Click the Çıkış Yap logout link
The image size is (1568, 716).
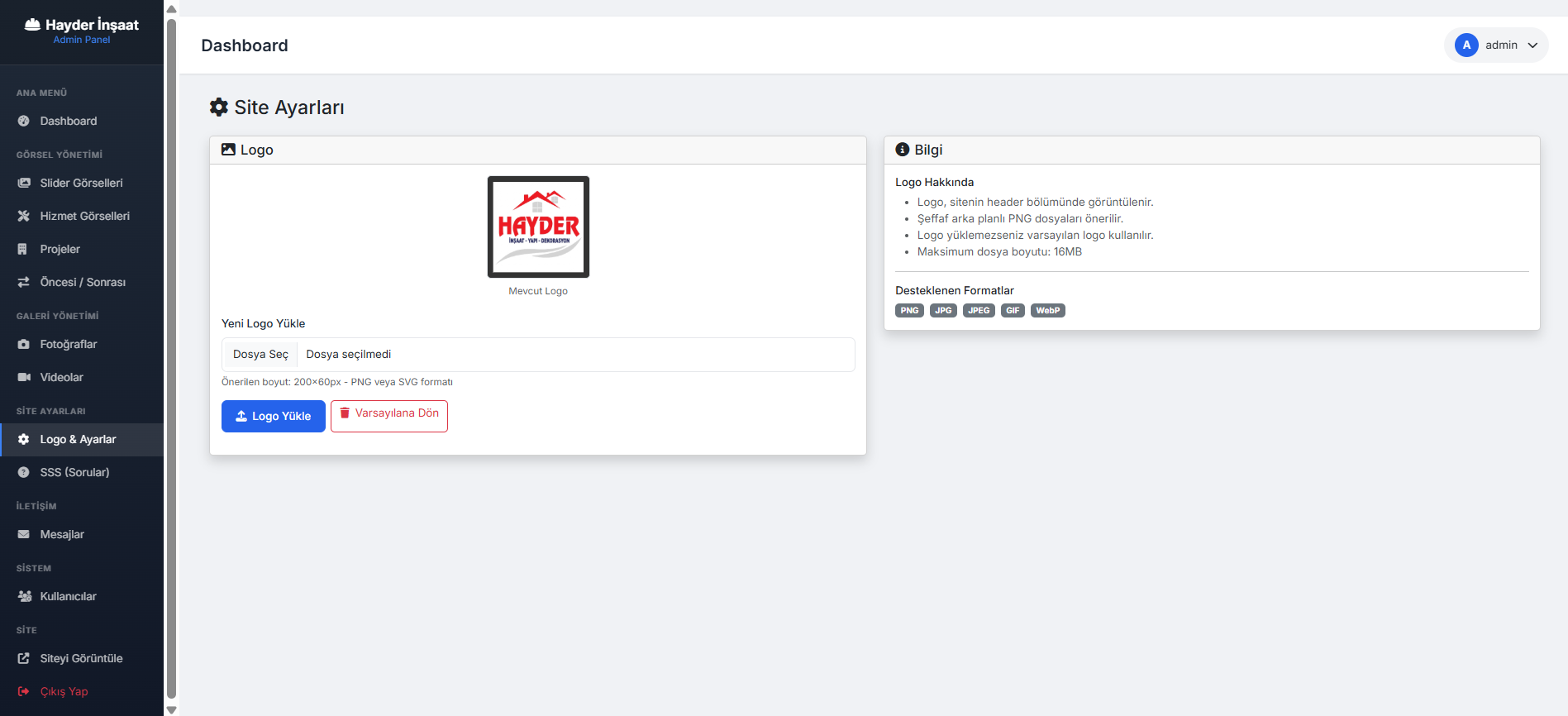click(x=82, y=691)
